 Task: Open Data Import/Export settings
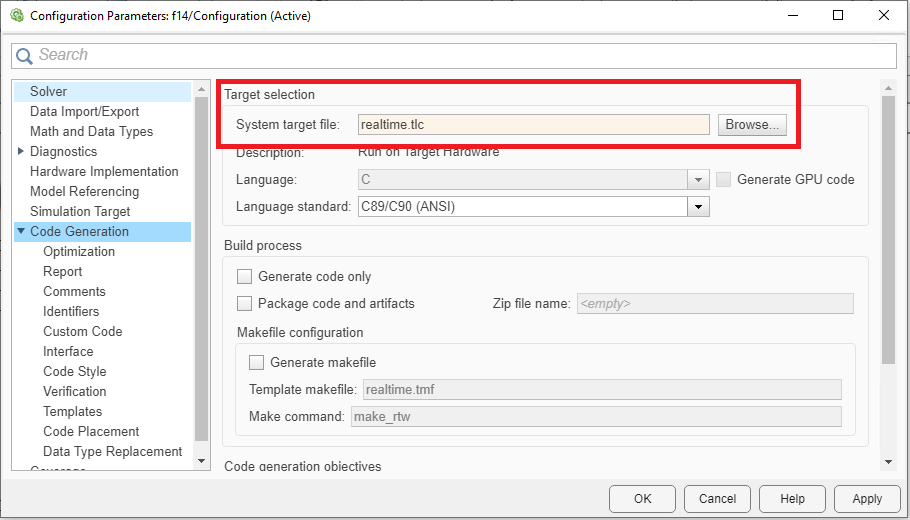84,112
